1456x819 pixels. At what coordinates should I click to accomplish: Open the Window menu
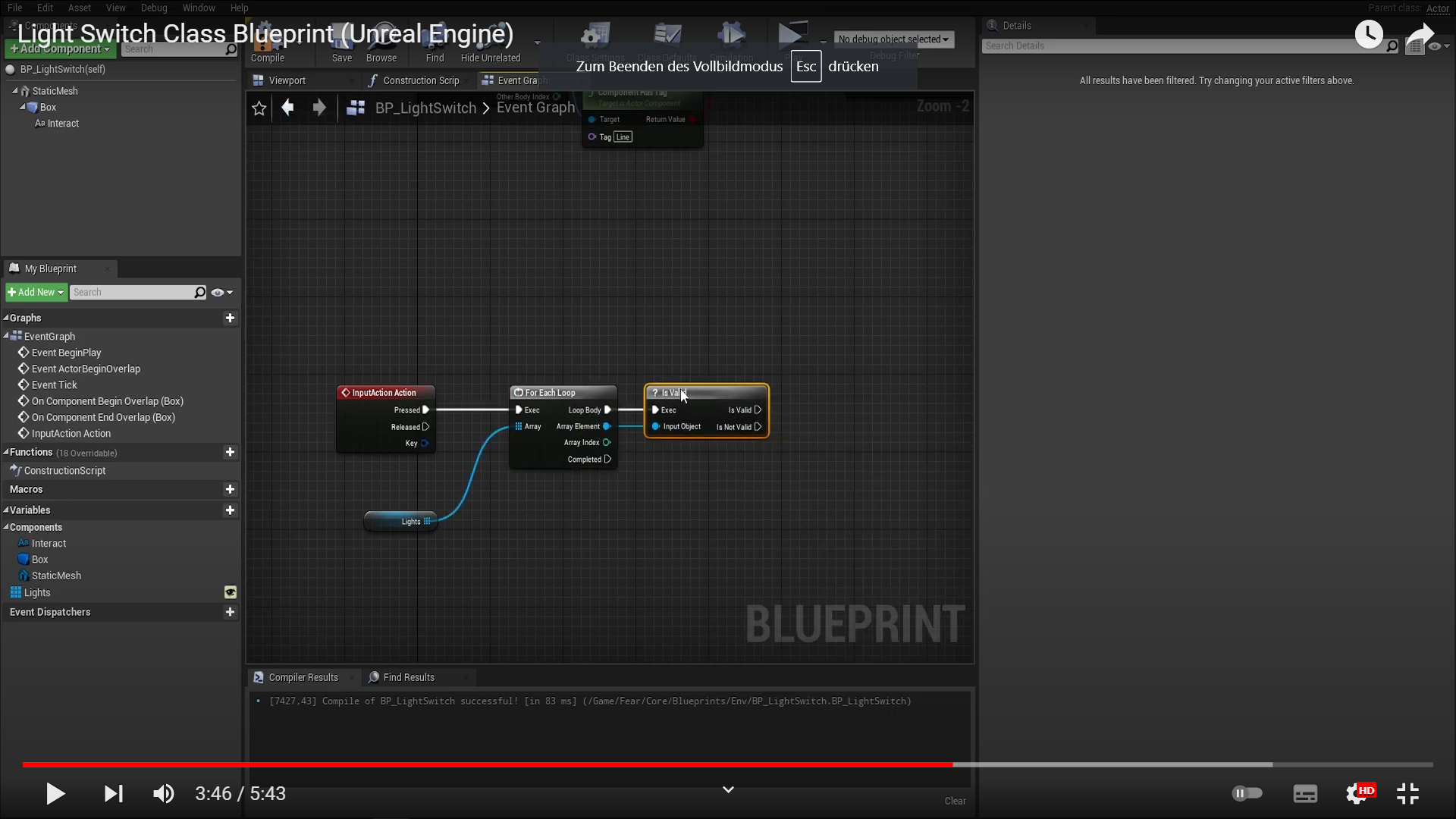pos(199,8)
